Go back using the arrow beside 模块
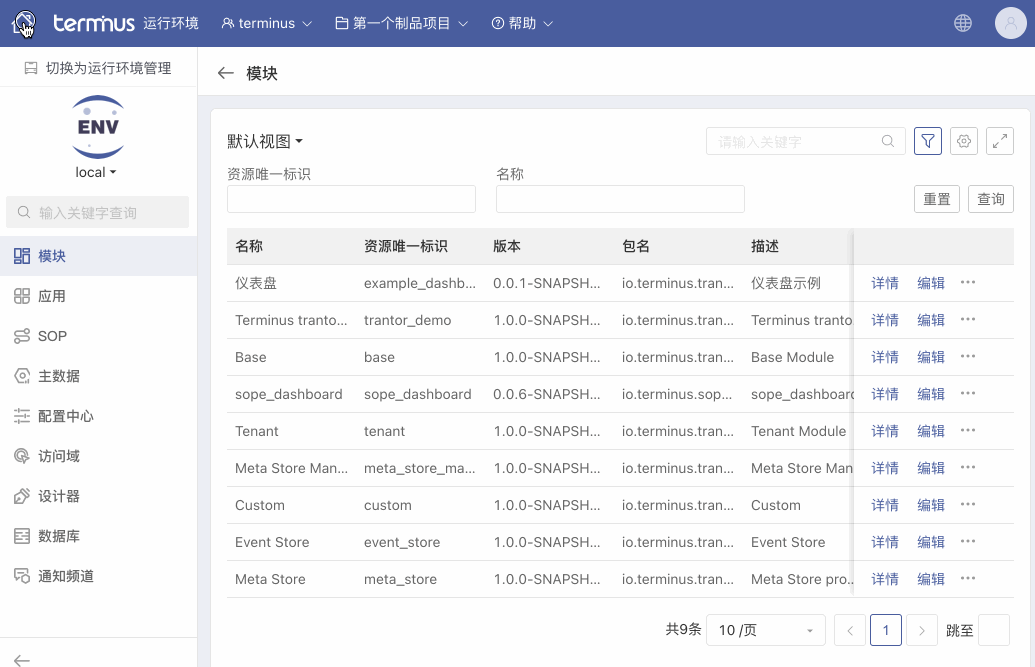 226,73
